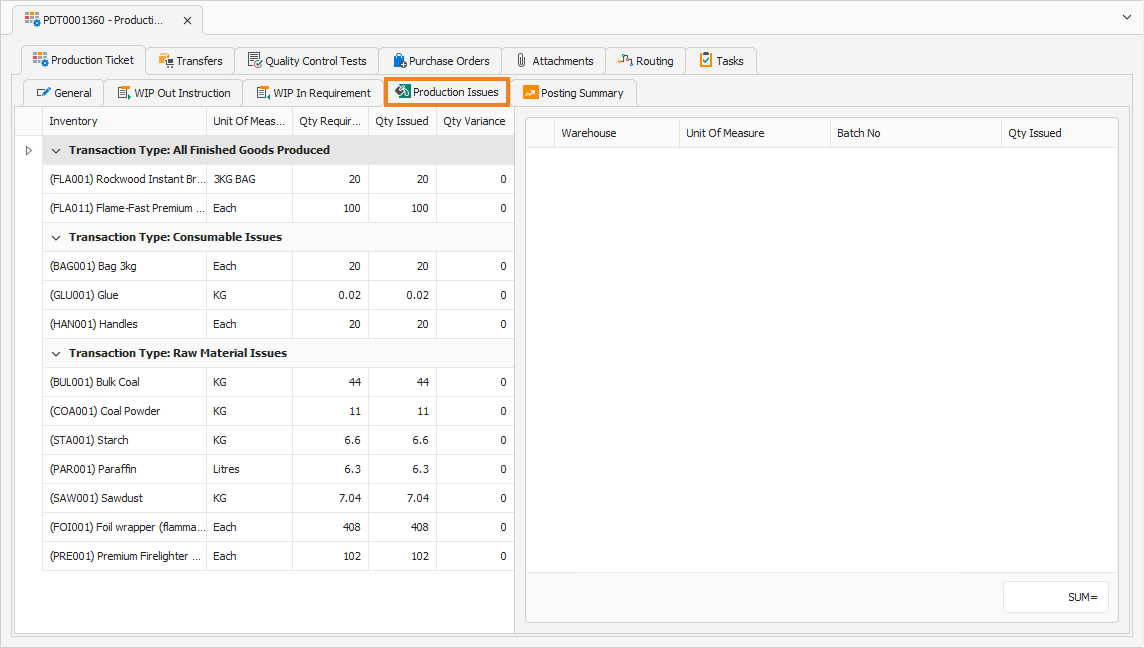
Task: Click the row indicator arrow beside first group
Action: click(28, 150)
